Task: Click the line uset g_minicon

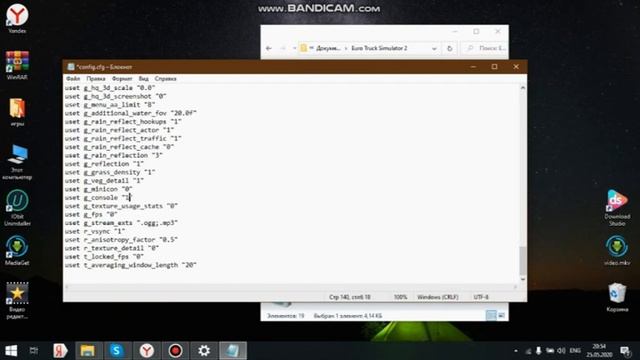Action: point(98,189)
